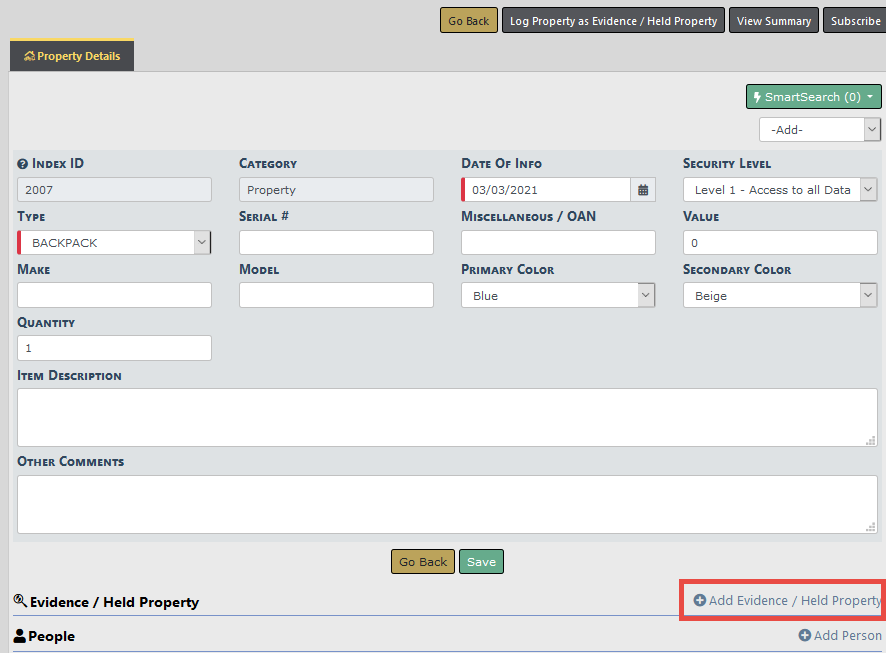Open the Security Level dropdown
Viewport: 886px width, 653px height.
click(x=779, y=190)
